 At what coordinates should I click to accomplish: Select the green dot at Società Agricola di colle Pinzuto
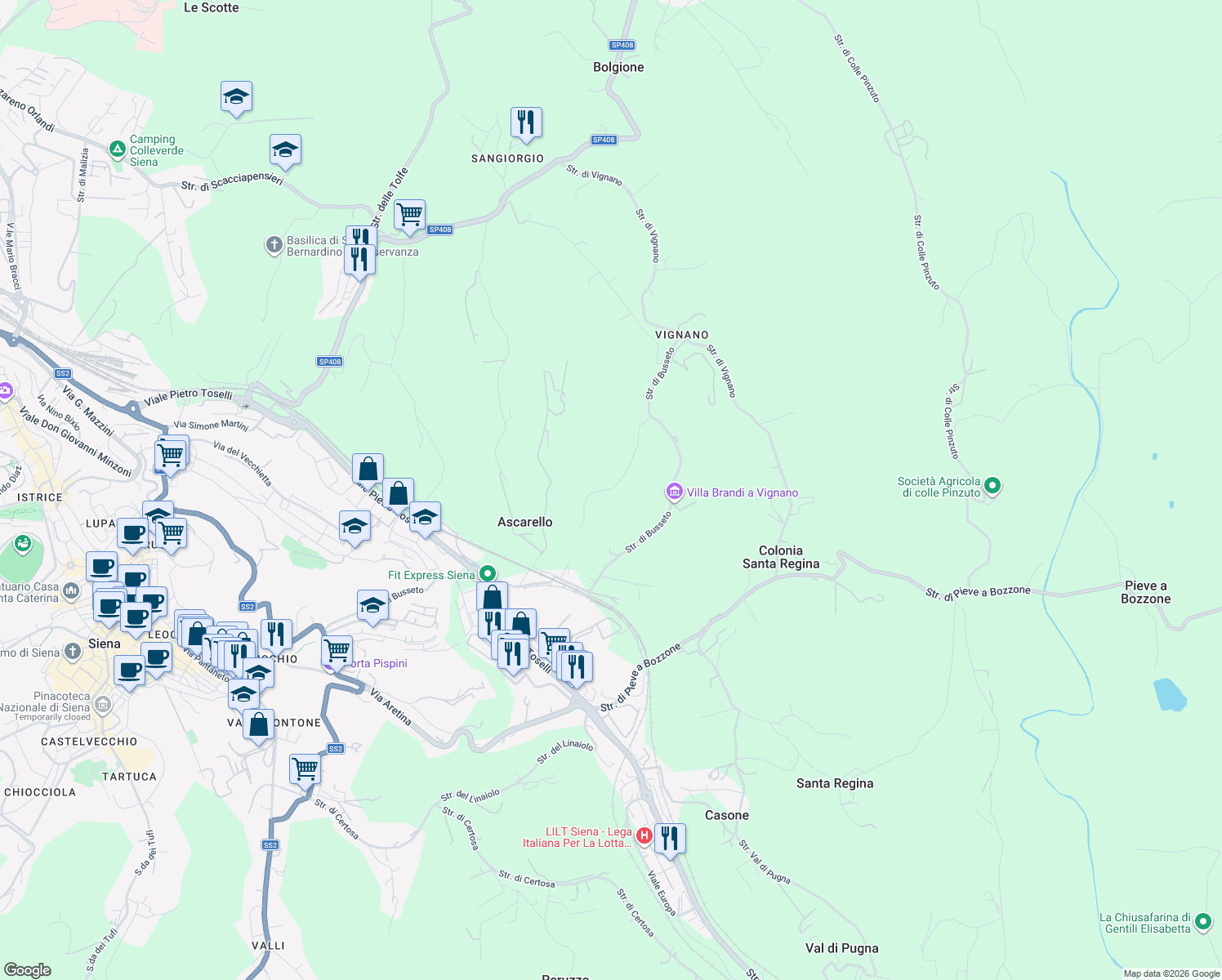click(992, 484)
